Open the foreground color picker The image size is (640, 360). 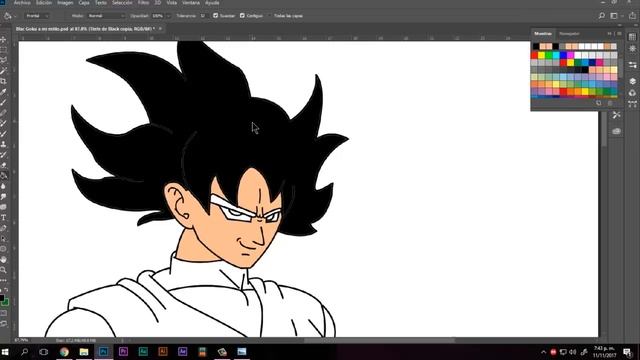2,298
